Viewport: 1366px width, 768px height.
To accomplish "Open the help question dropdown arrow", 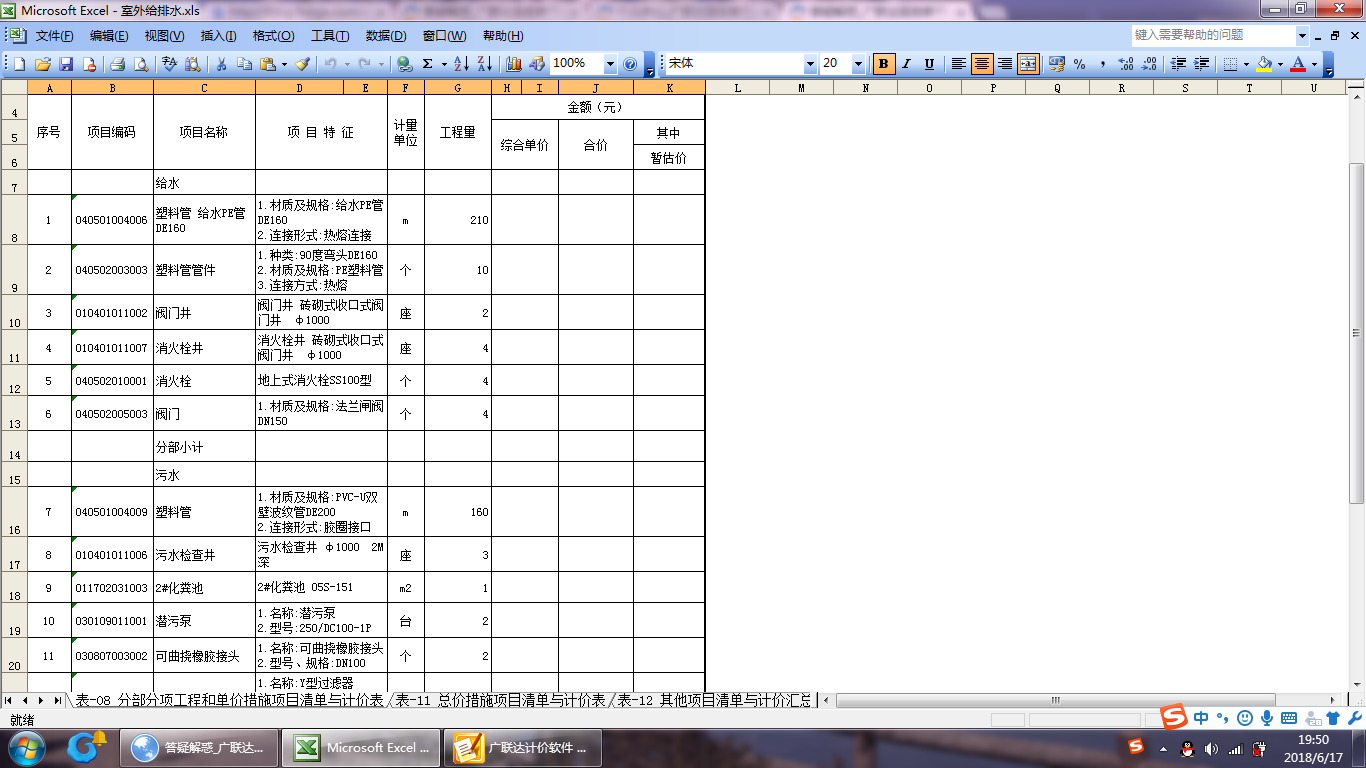I will tap(1302, 35).
